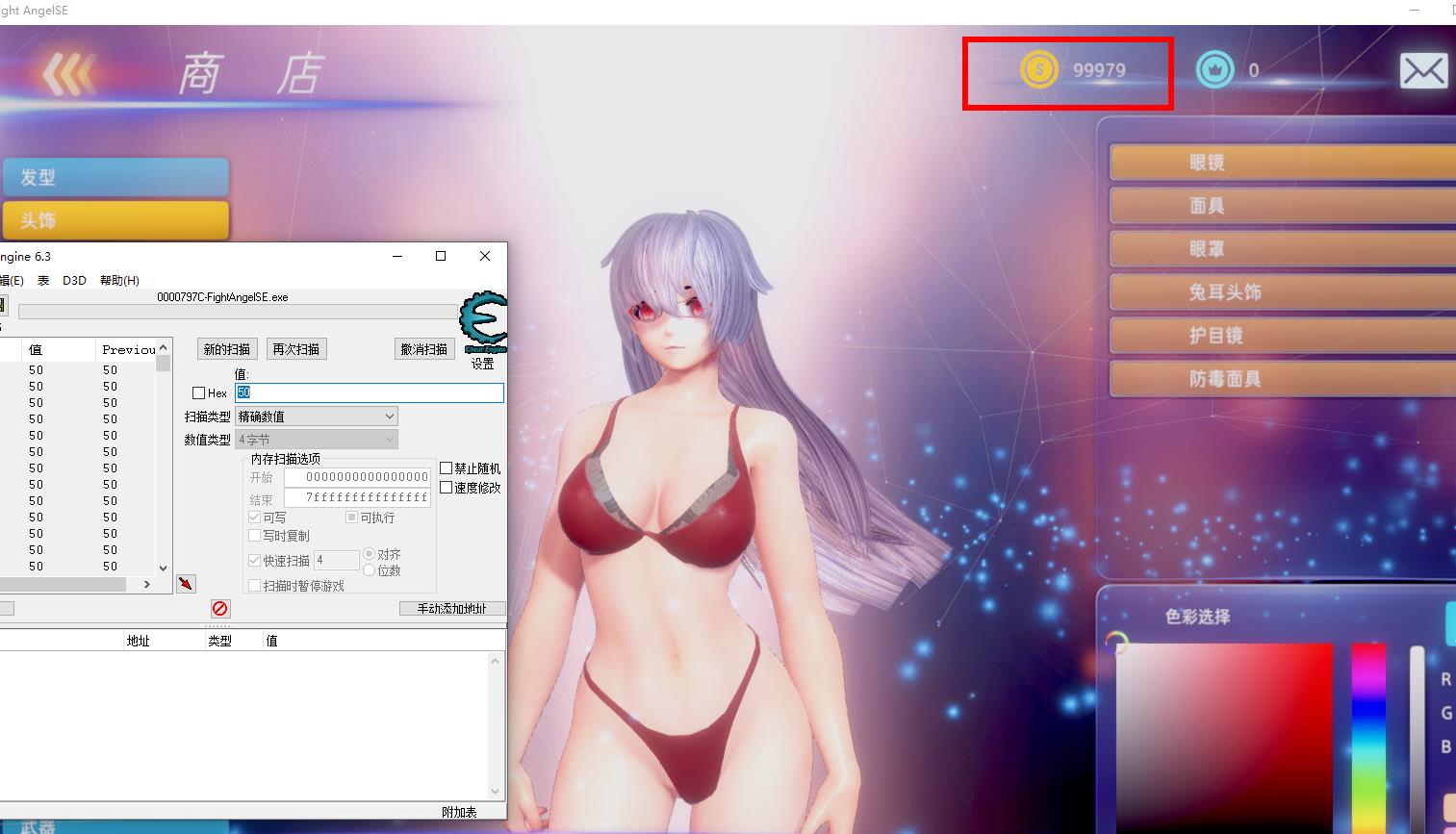Toggle the 写时复制 copy-on-write checkbox
The height and width of the screenshot is (834, 1456).
(x=255, y=536)
